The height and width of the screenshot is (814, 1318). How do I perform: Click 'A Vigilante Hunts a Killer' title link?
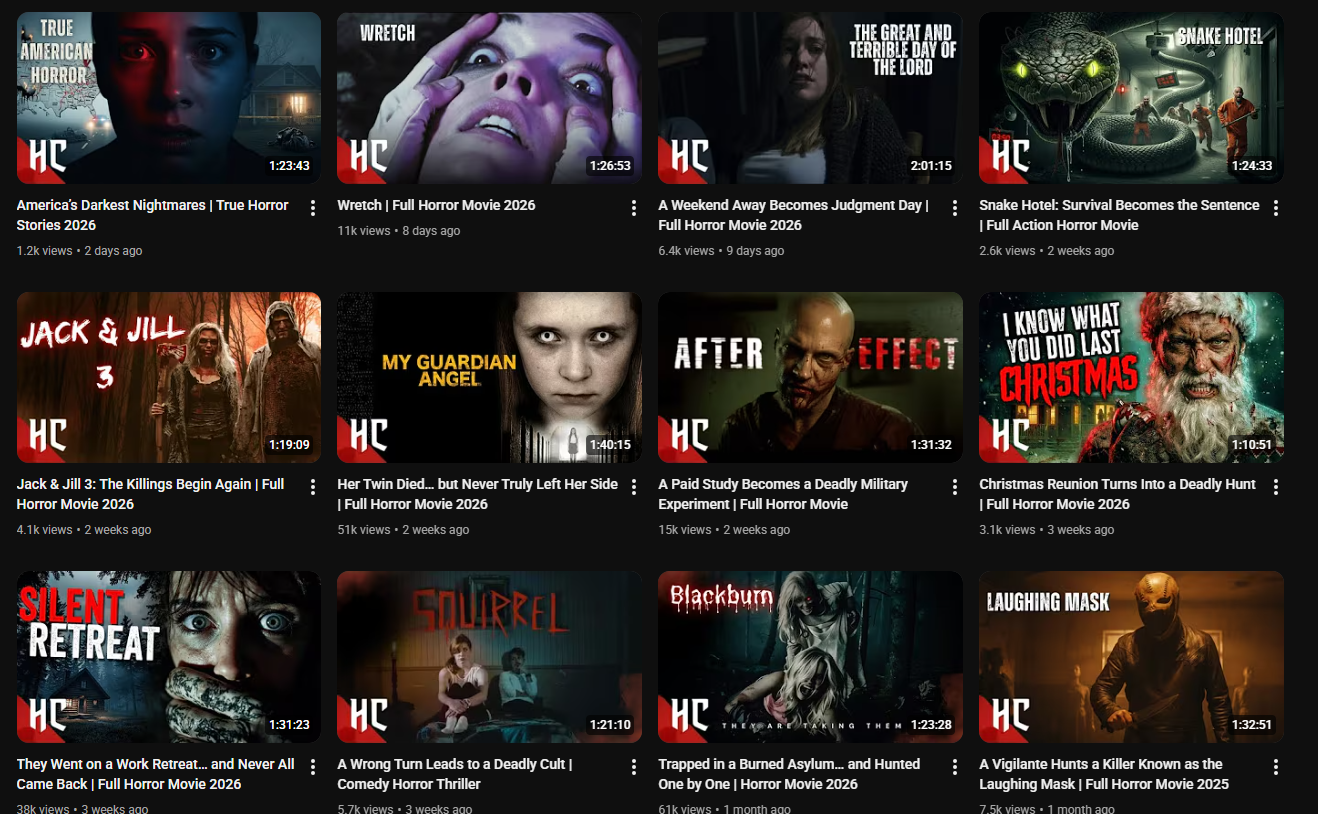(x=1104, y=774)
